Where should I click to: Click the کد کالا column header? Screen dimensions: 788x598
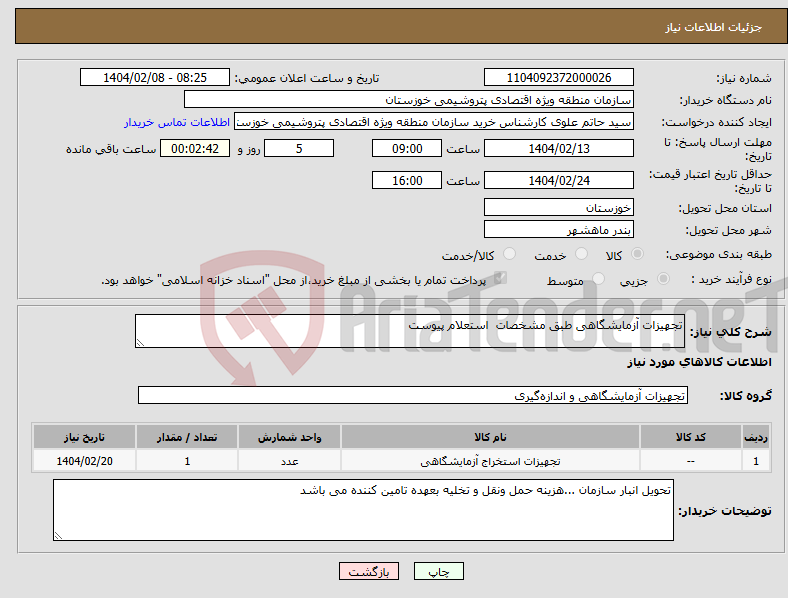click(691, 437)
